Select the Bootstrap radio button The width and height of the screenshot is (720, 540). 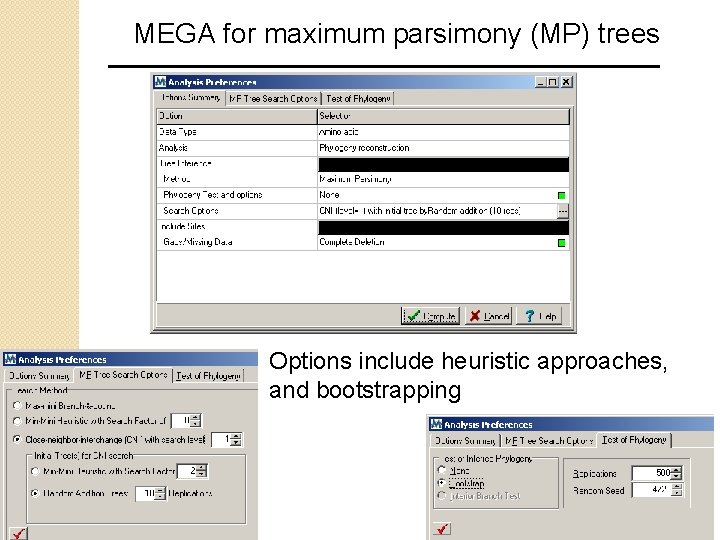click(x=442, y=483)
